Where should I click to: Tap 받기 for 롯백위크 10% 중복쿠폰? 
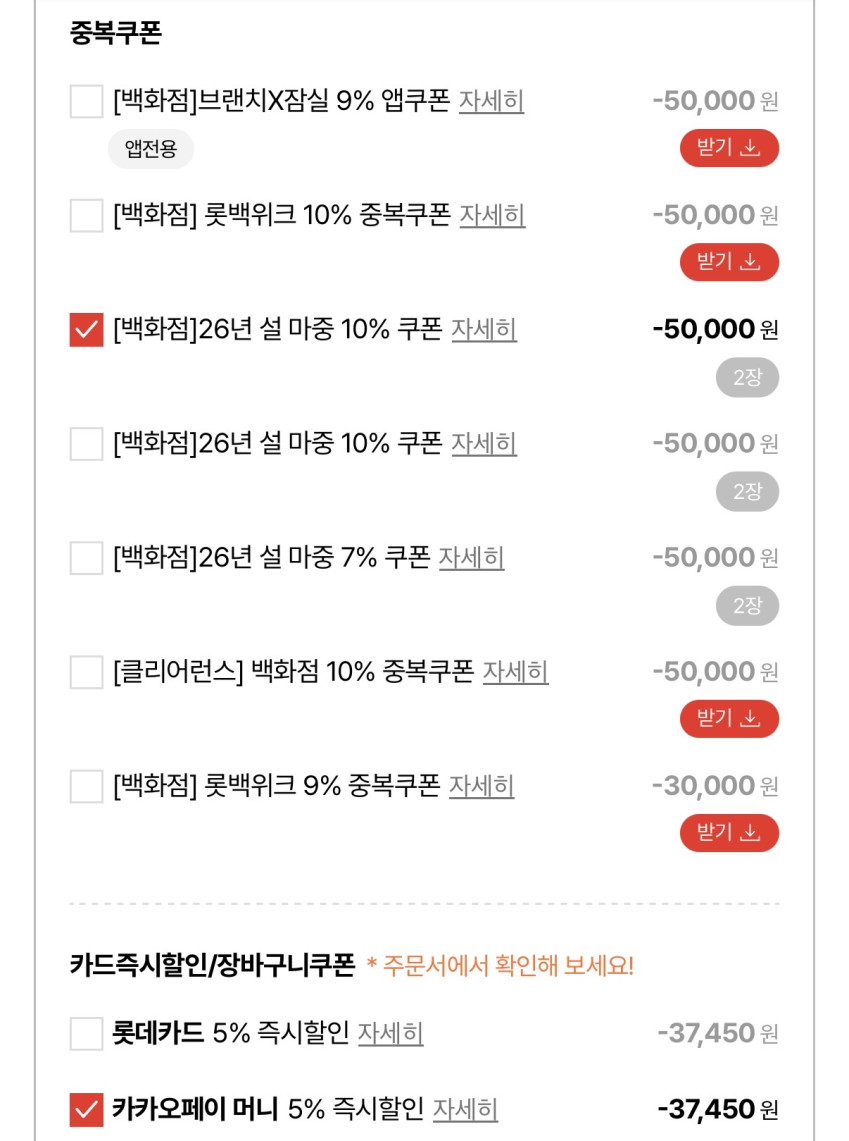click(x=729, y=262)
